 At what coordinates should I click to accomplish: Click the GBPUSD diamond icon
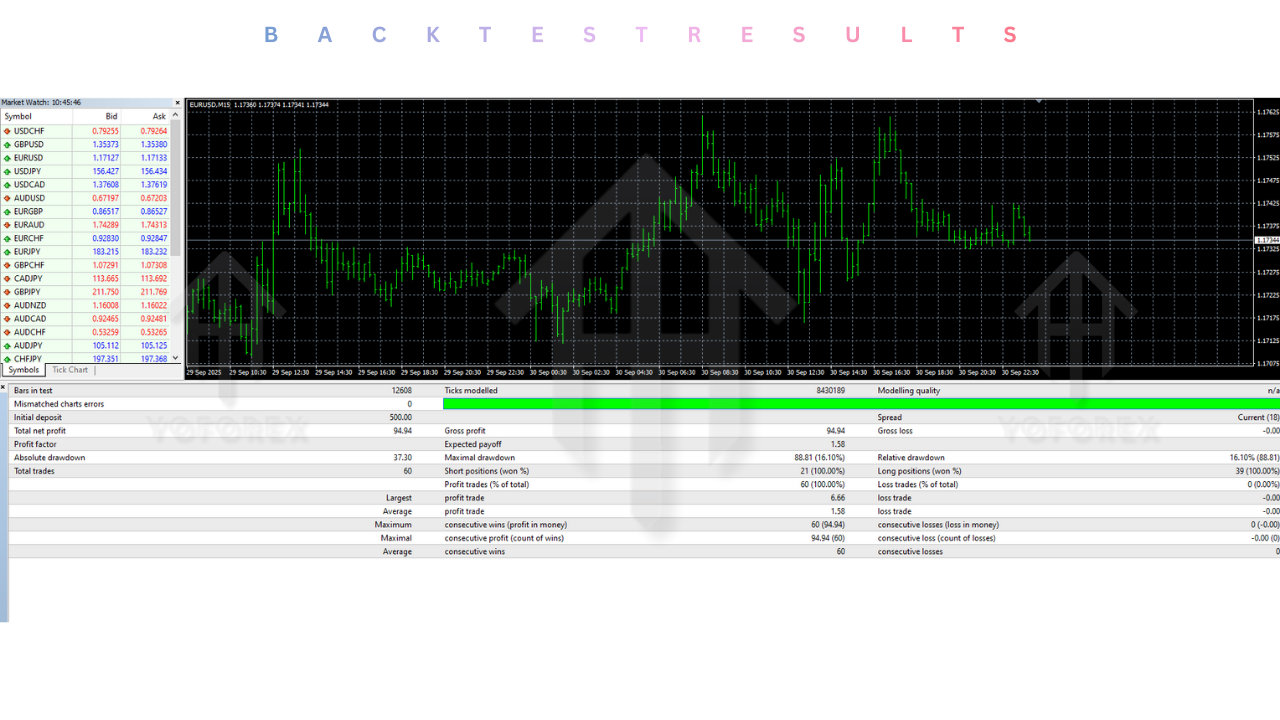point(8,144)
